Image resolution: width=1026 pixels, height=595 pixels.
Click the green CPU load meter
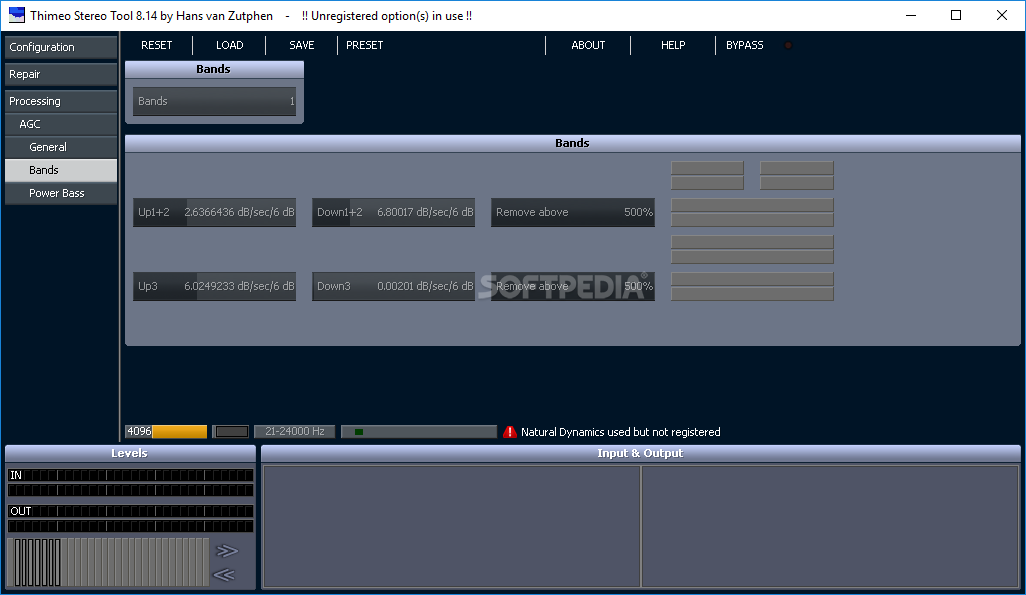click(419, 431)
